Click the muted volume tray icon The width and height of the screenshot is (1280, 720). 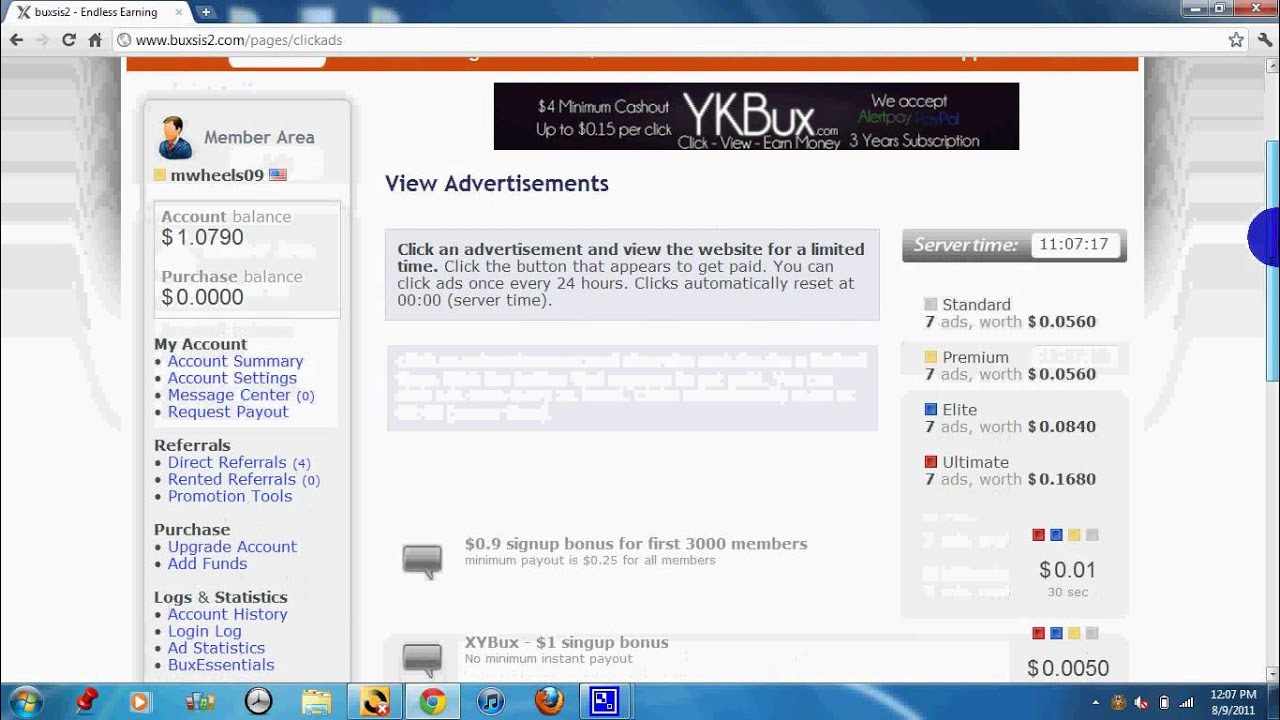(1142, 702)
